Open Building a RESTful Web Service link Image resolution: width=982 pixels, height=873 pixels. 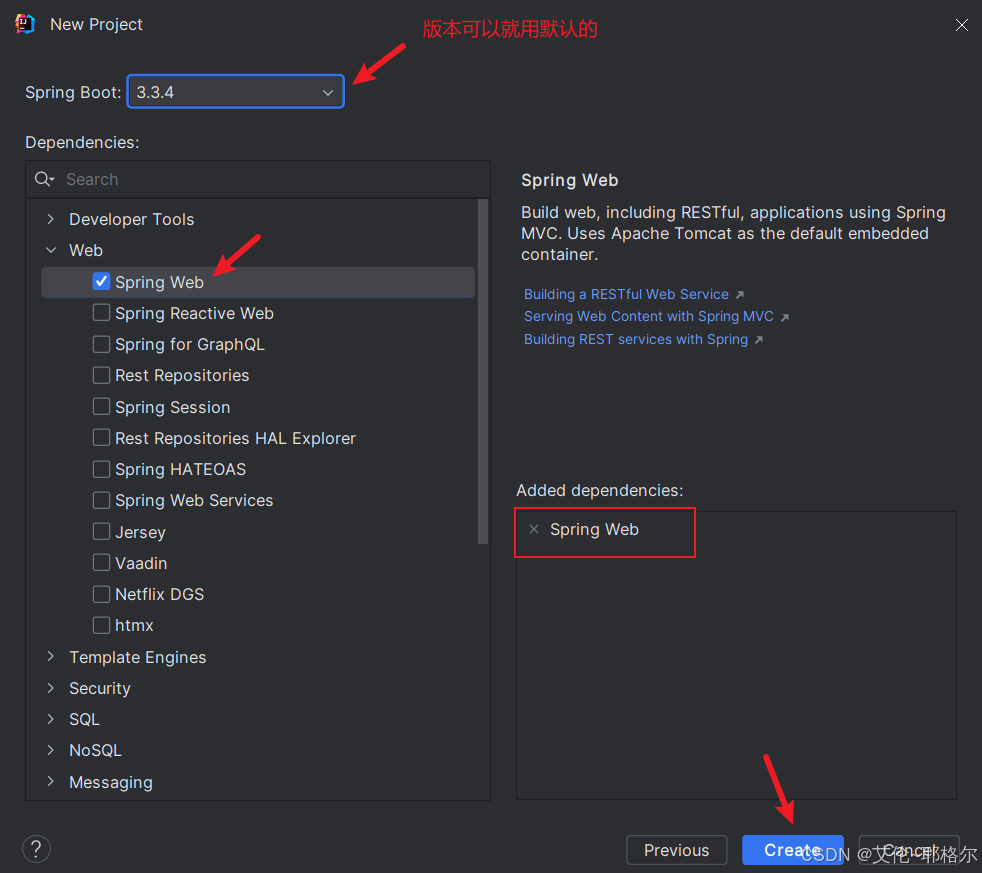626,294
